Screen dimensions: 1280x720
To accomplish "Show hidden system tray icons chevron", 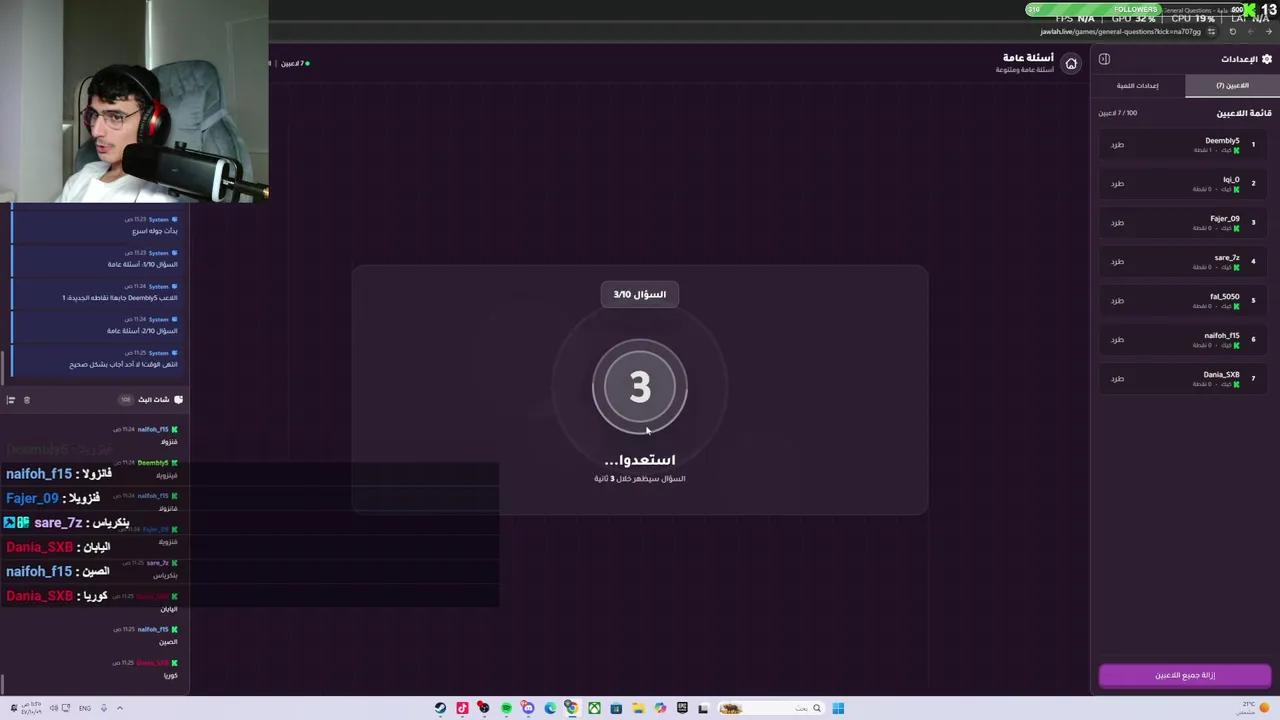I will [x=119, y=708].
